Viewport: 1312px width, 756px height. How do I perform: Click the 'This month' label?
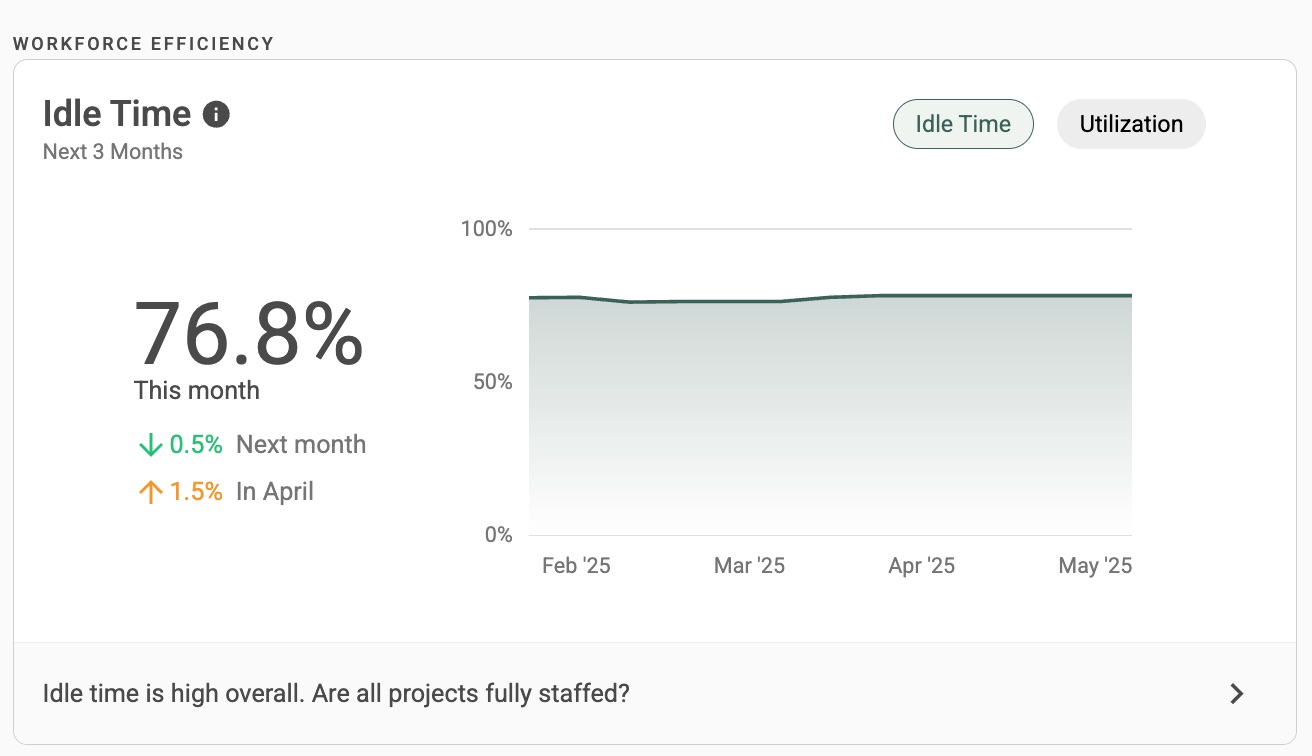197,390
